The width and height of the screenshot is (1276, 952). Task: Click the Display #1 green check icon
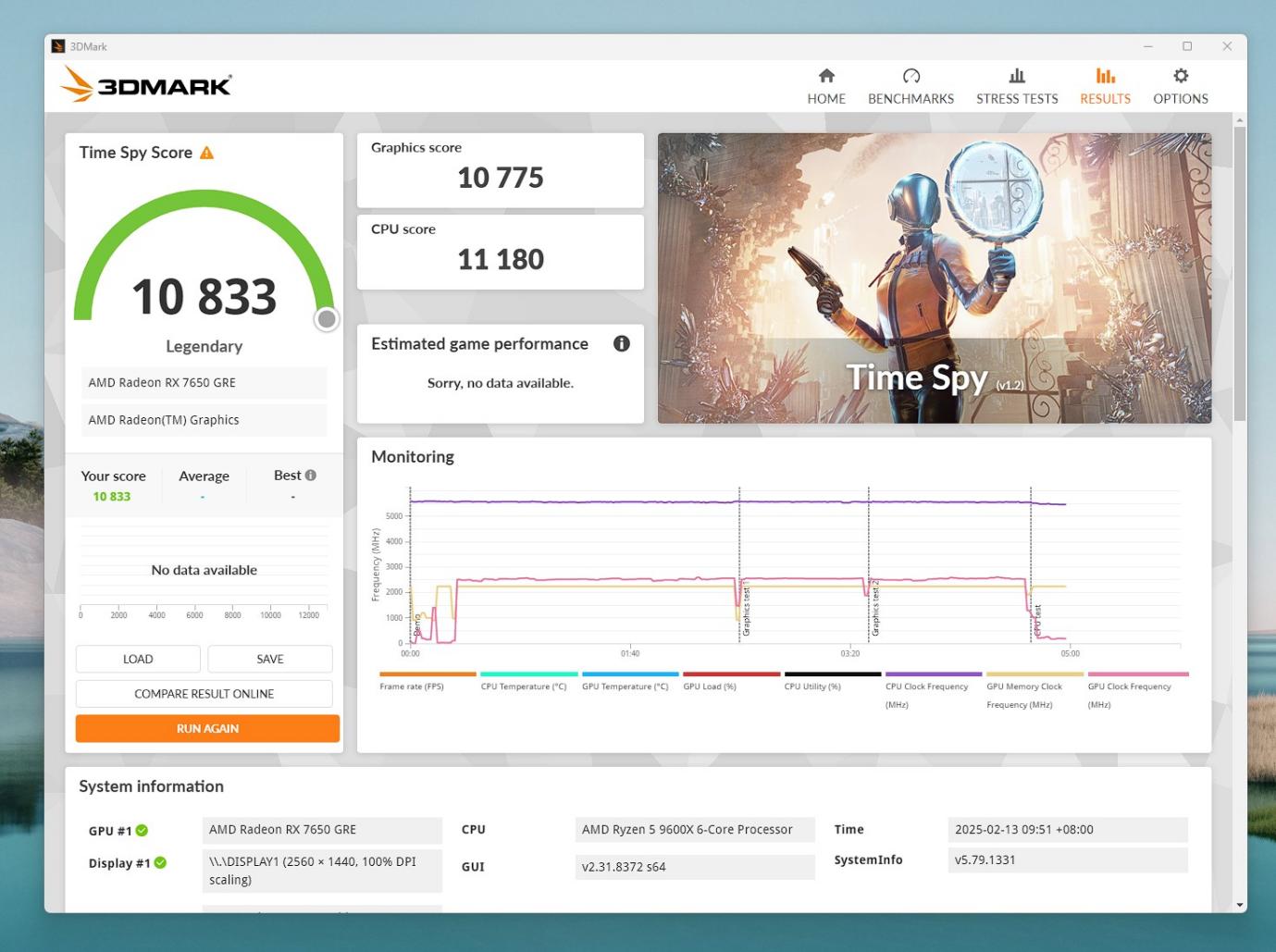click(x=160, y=862)
